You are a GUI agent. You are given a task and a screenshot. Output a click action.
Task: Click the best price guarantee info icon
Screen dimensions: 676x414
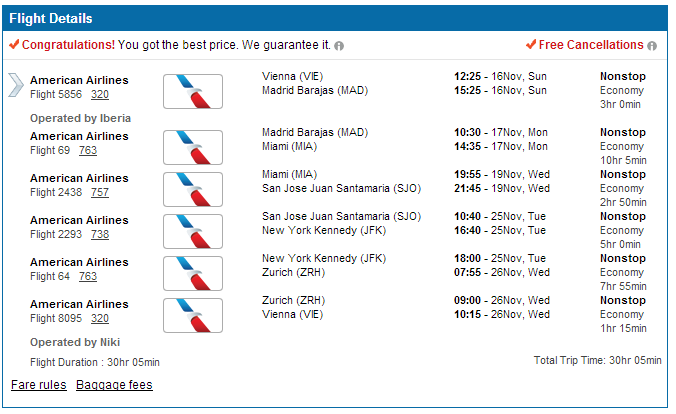(x=339, y=46)
